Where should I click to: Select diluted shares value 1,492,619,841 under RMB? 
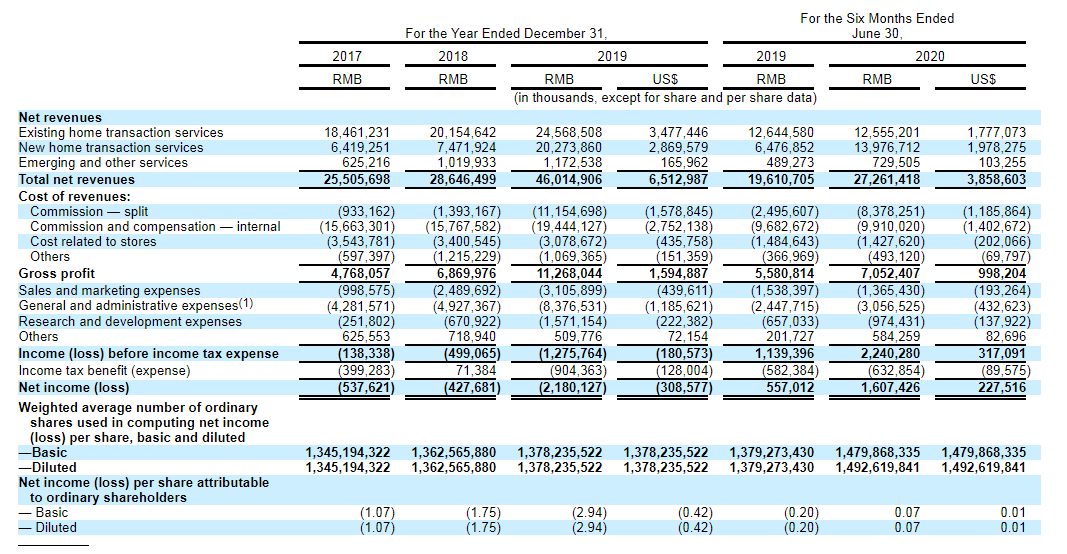pyautogui.click(x=878, y=468)
